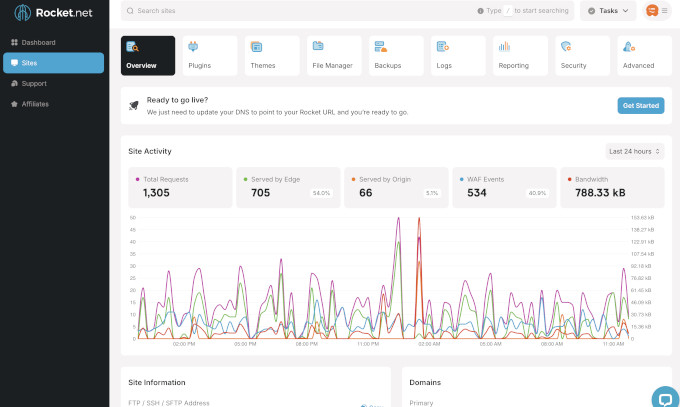Click the Advanced flask icon
The height and width of the screenshot is (407, 680).
[x=629, y=46]
